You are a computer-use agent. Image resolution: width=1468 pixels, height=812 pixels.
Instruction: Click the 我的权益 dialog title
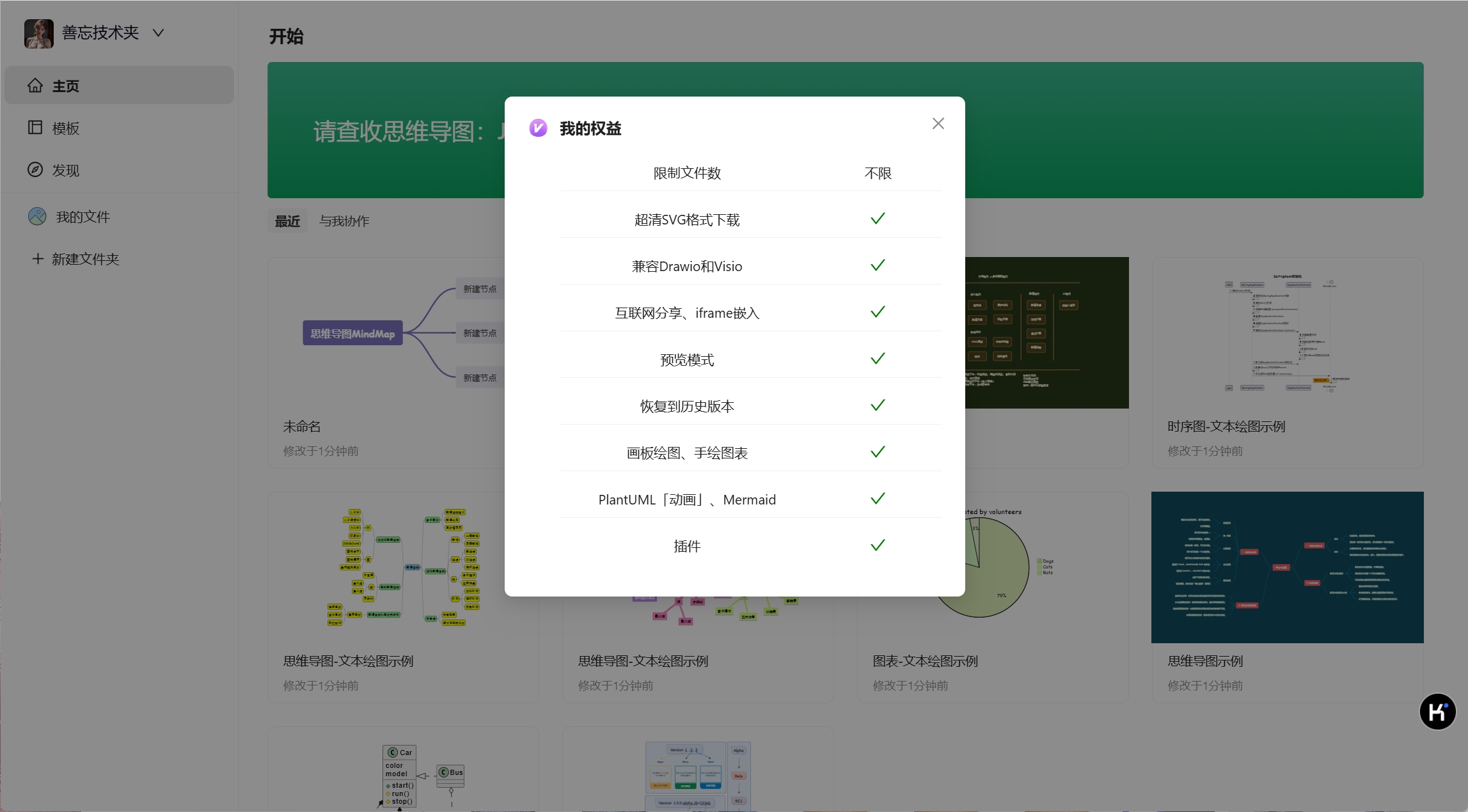point(590,129)
